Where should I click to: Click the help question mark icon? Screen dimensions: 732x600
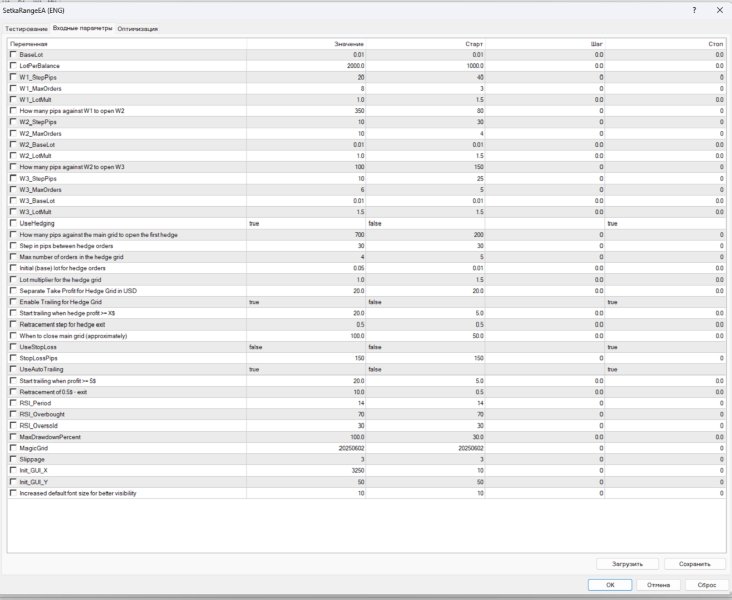pyautogui.click(x=694, y=10)
